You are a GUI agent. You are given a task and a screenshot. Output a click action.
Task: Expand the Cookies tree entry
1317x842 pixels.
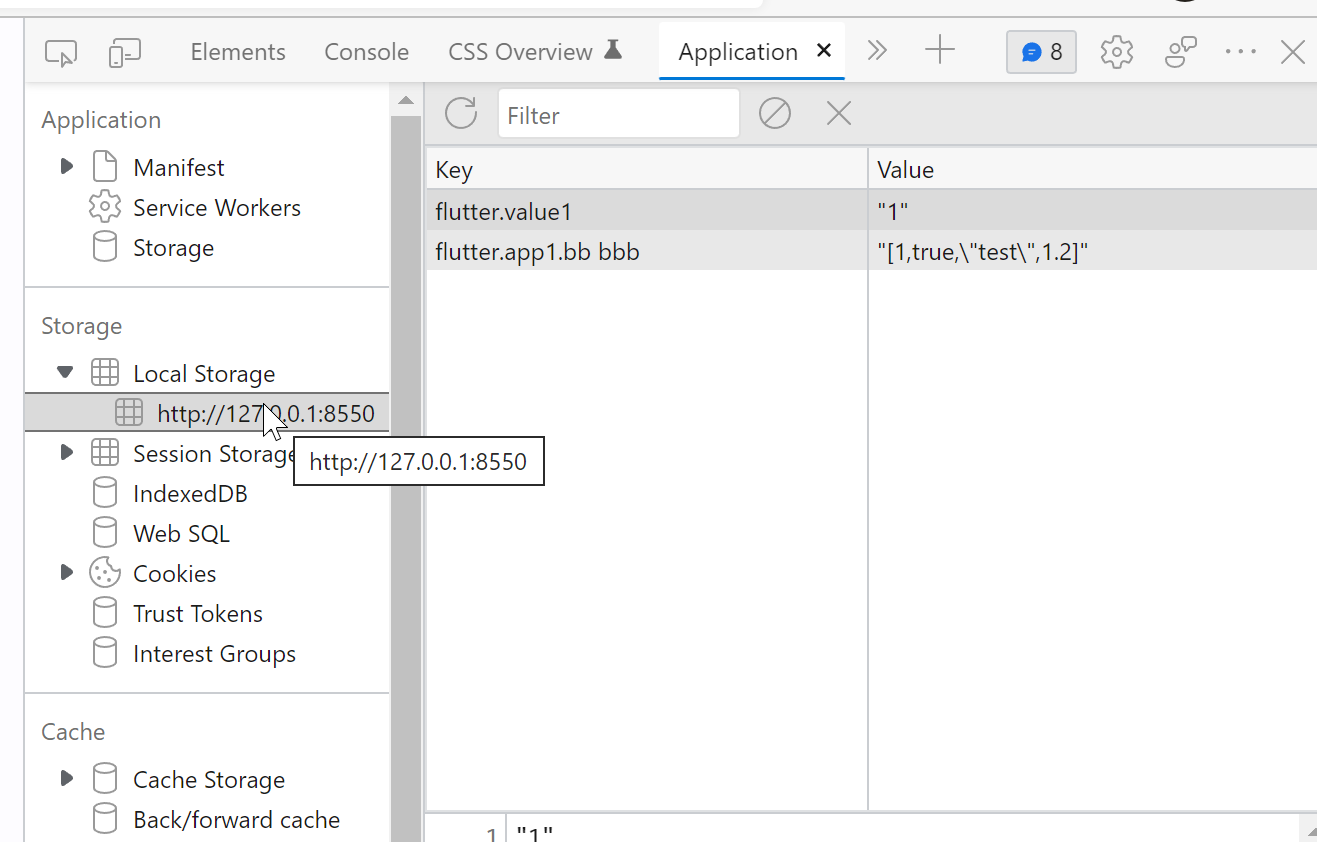click(65, 572)
